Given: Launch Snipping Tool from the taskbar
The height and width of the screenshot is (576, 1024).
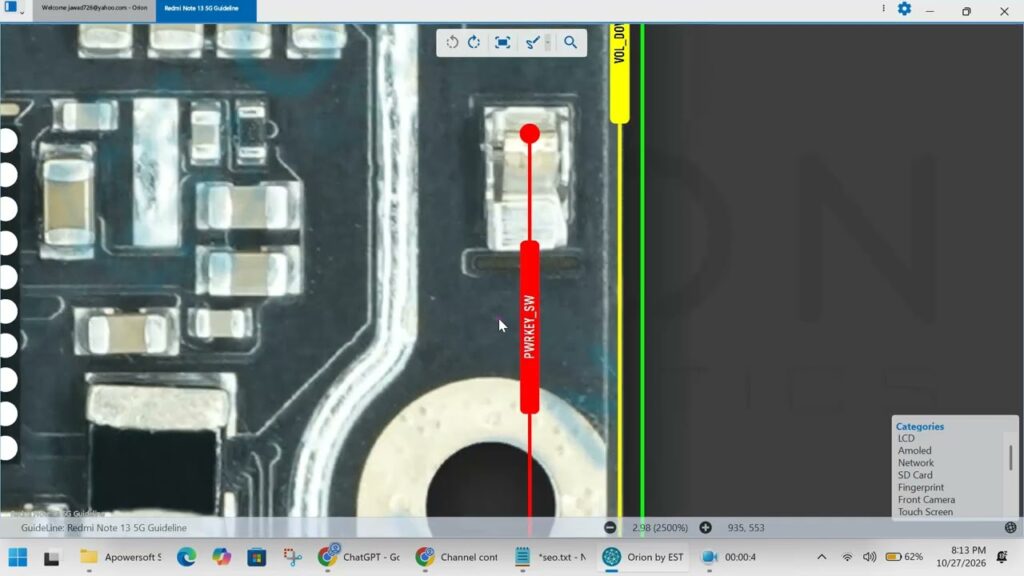Looking at the screenshot, I should coord(292,557).
